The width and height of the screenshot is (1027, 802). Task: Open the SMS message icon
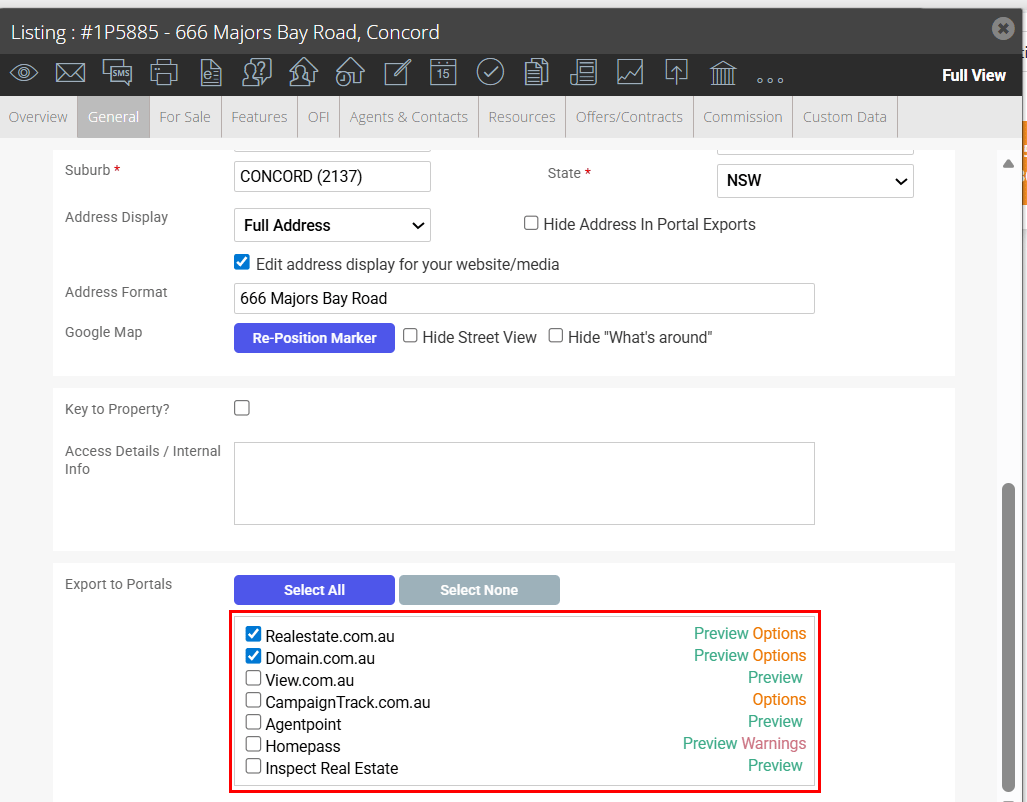coord(117,72)
